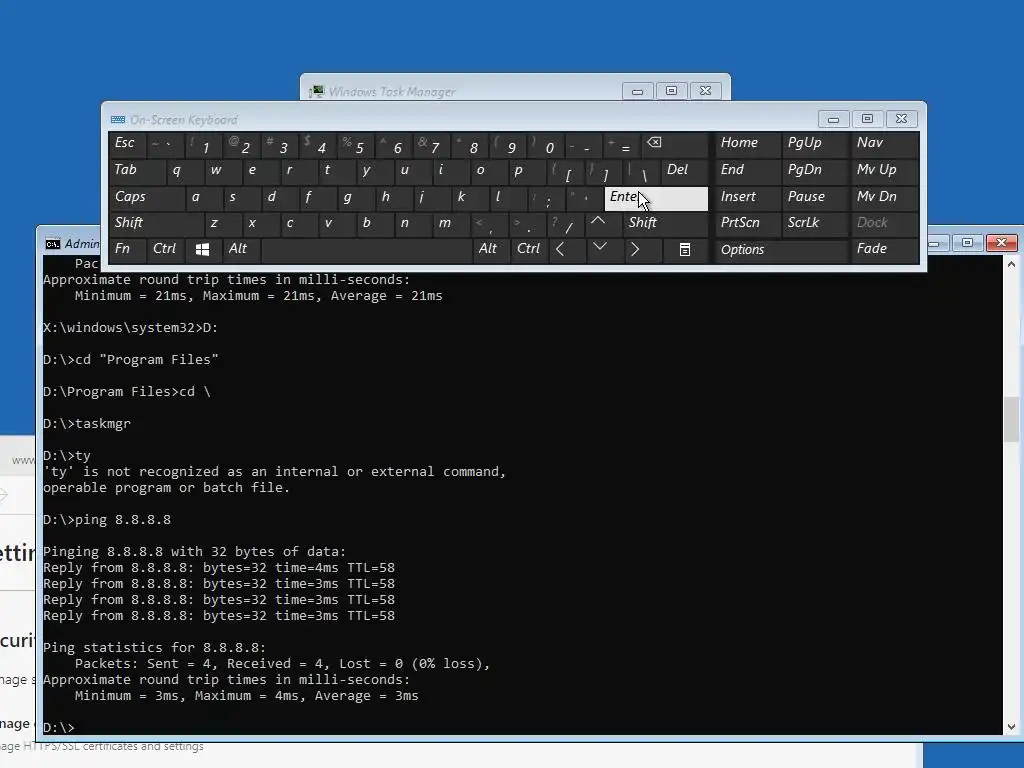Click the tilde backtick key
The image size is (1024, 768).
pyautogui.click(x=166, y=144)
